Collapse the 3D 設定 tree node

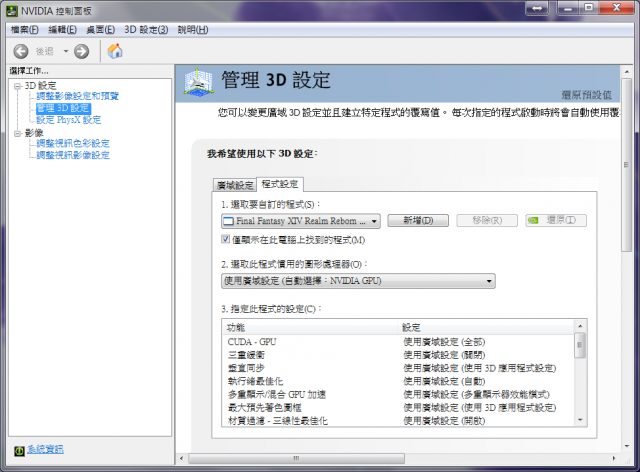pyautogui.click(x=18, y=86)
